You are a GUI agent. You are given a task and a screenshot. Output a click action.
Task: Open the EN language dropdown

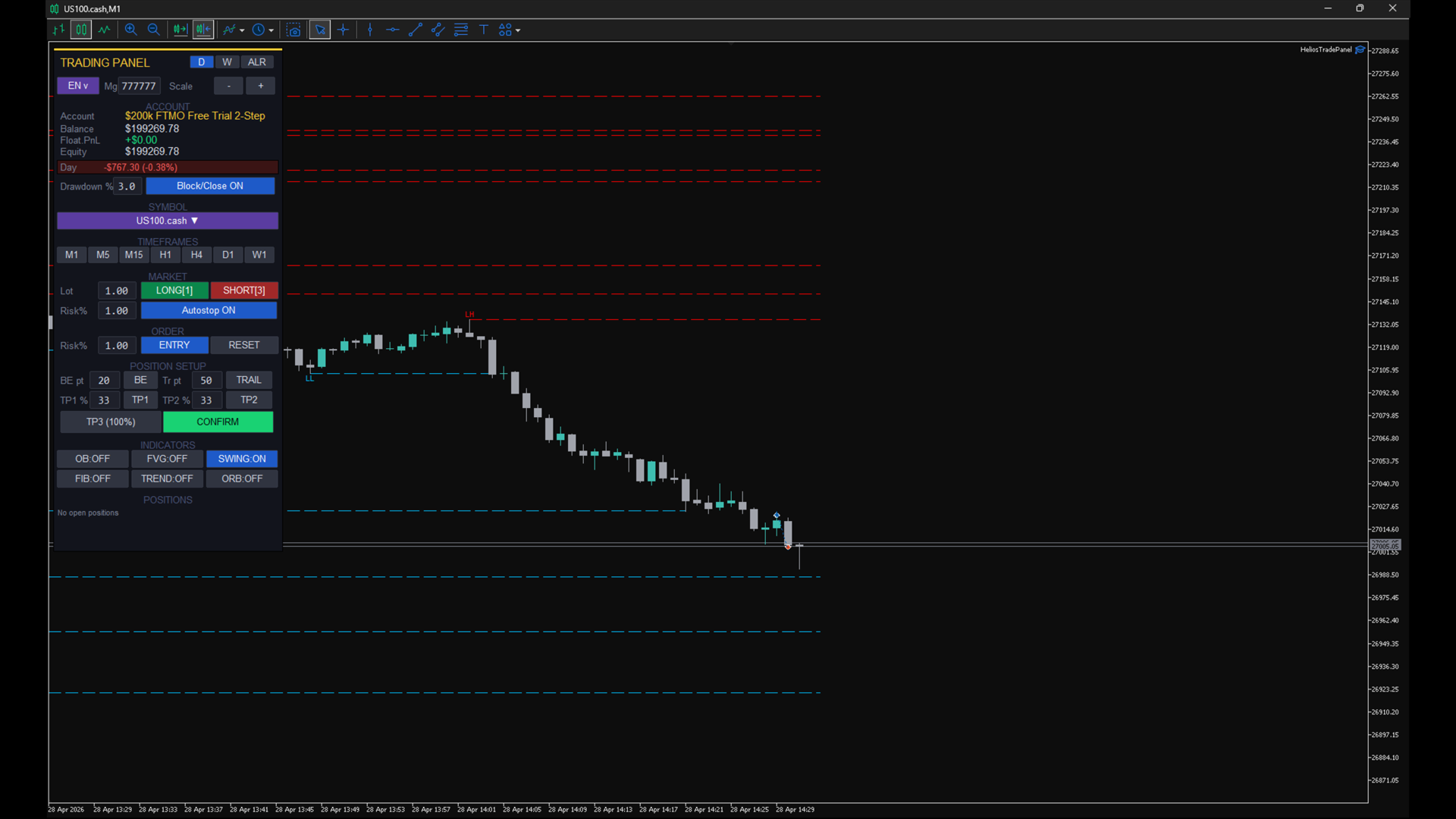point(77,86)
